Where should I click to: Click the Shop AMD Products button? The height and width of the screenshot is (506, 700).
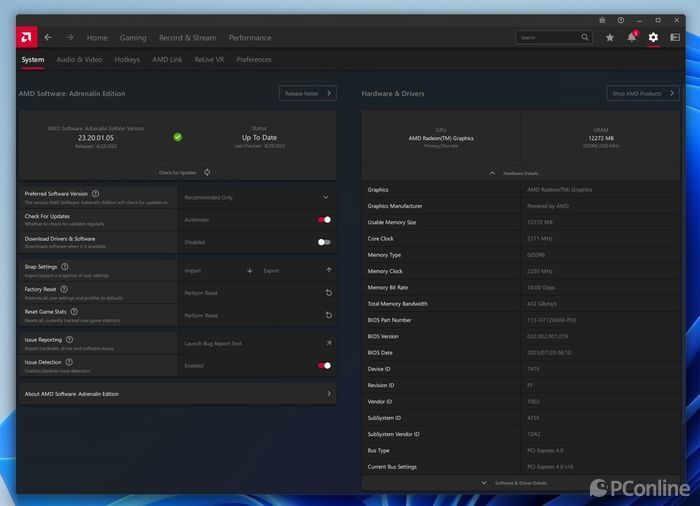click(643, 93)
